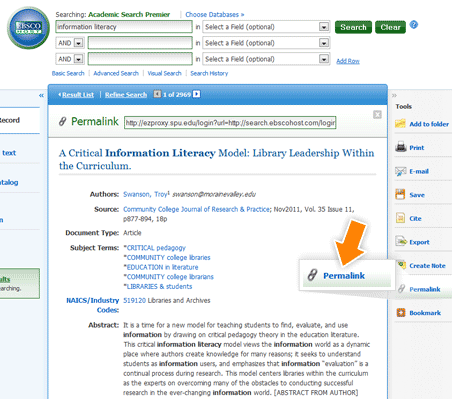
Task: Click the Add Row link
Action: pyautogui.click(x=348, y=61)
